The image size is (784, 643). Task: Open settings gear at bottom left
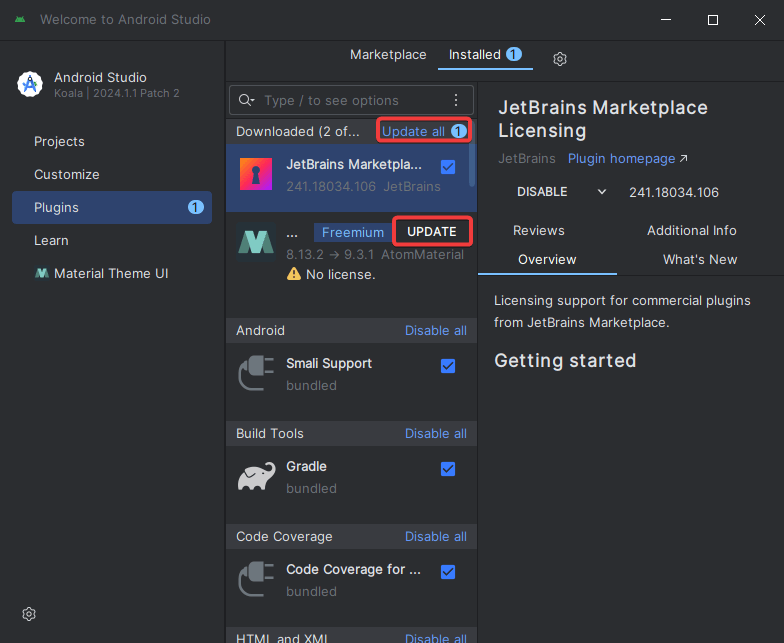pos(29,613)
